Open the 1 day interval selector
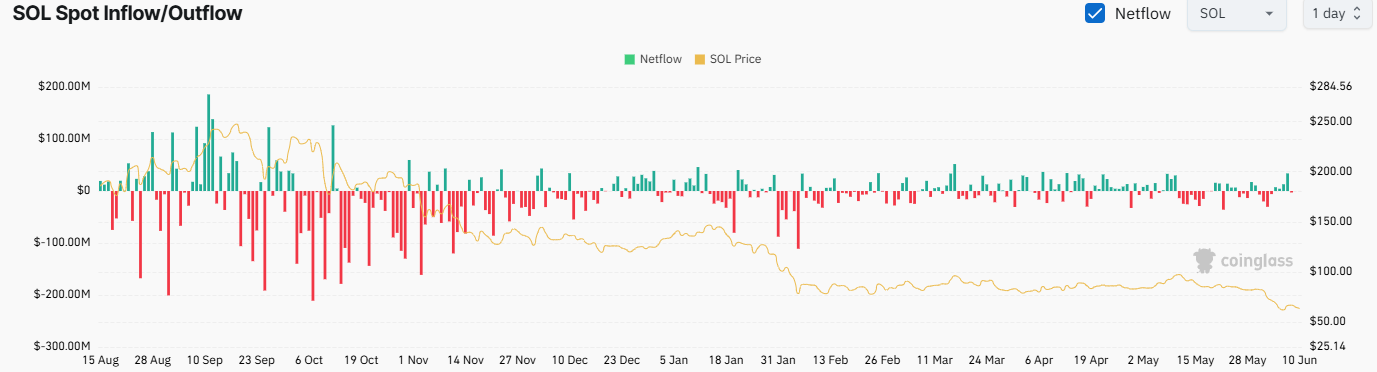The width and height of the screenshot is (1377, 372). (x=1339, y=14)
